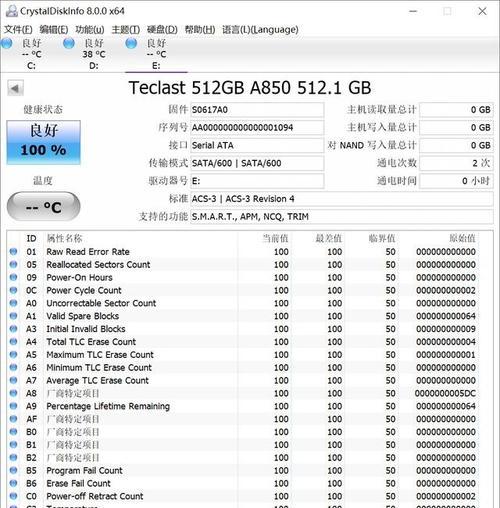Select the Power Cycle Count name
The image size is (500, 508).
click(84, 290)
